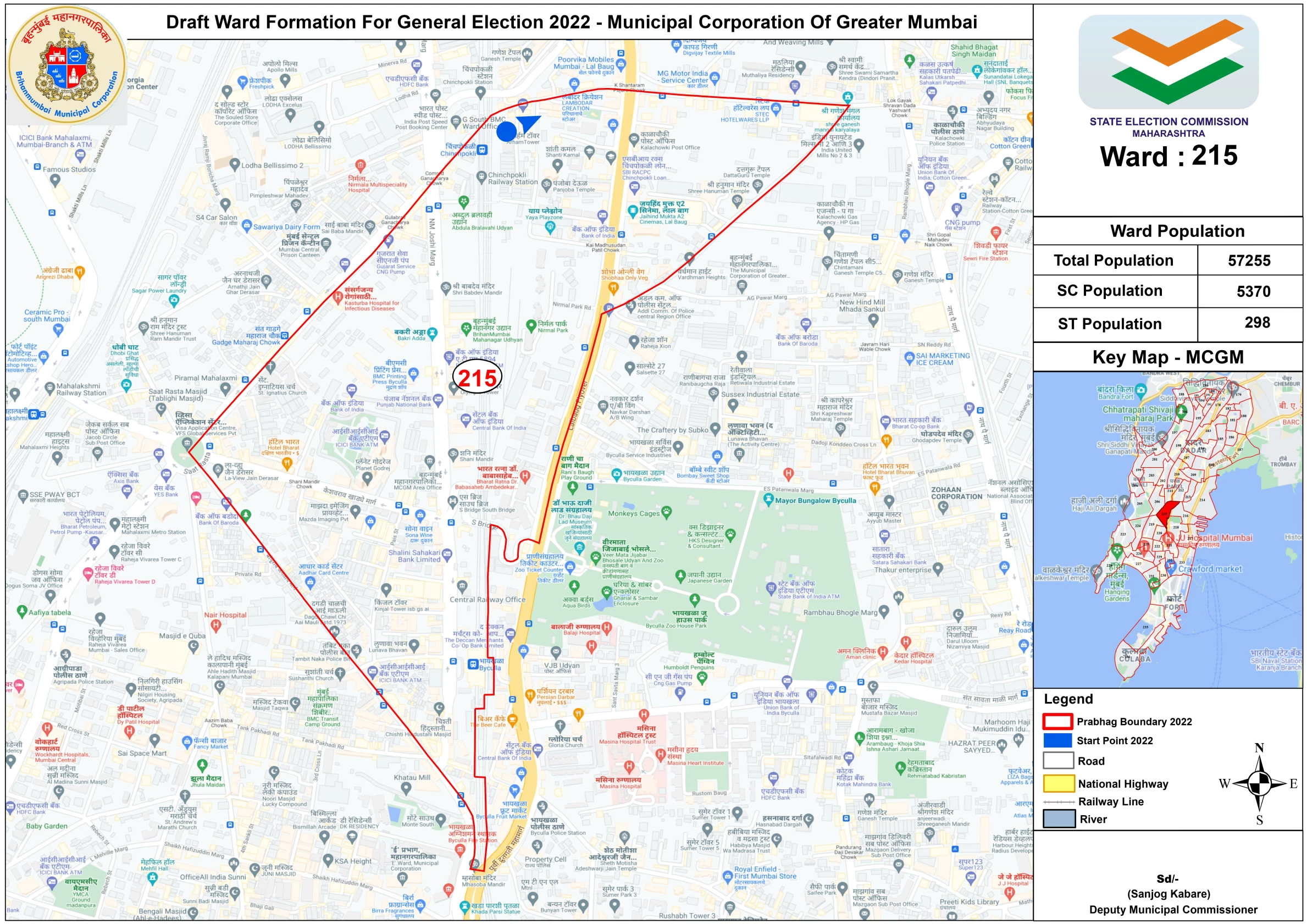
Task: Click the blue Start Point legend swatch
Action: (x=1057, y=740)
